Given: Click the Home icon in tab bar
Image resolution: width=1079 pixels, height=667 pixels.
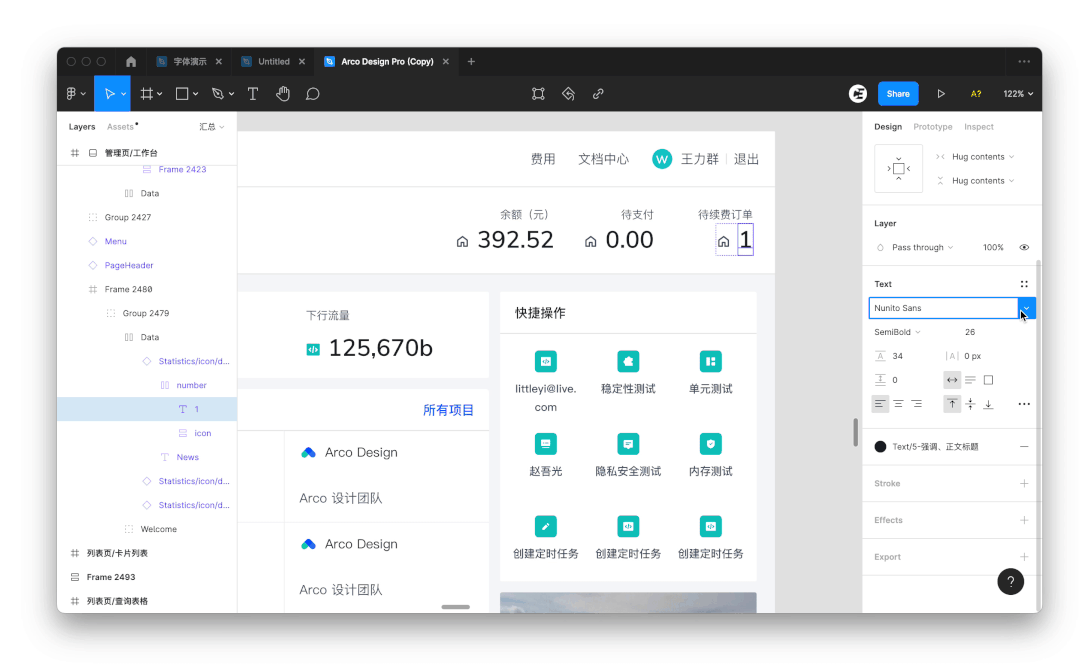Looking at the screenshot, I should (131, 61).
